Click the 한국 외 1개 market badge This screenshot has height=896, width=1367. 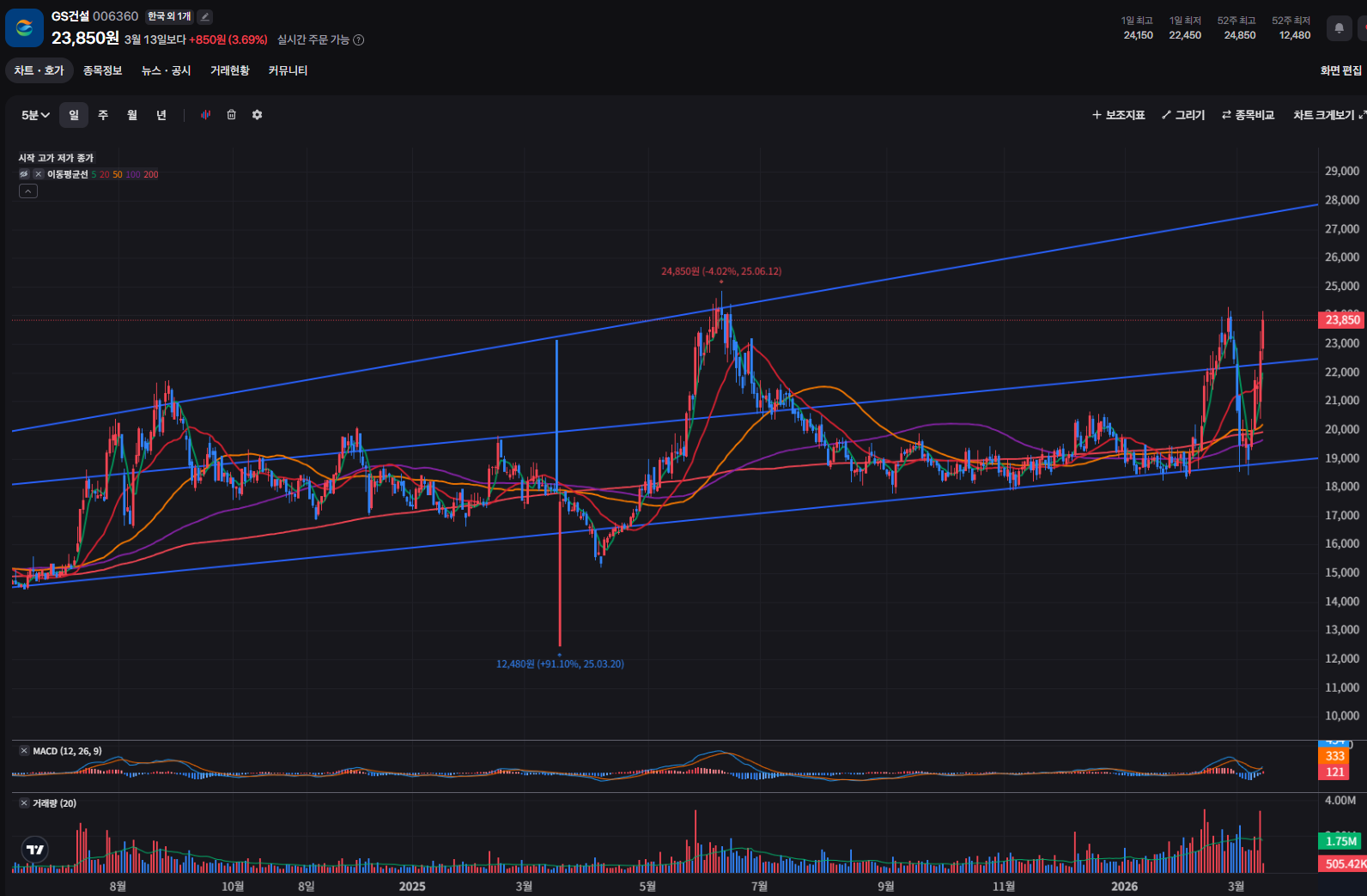[169, 16]
